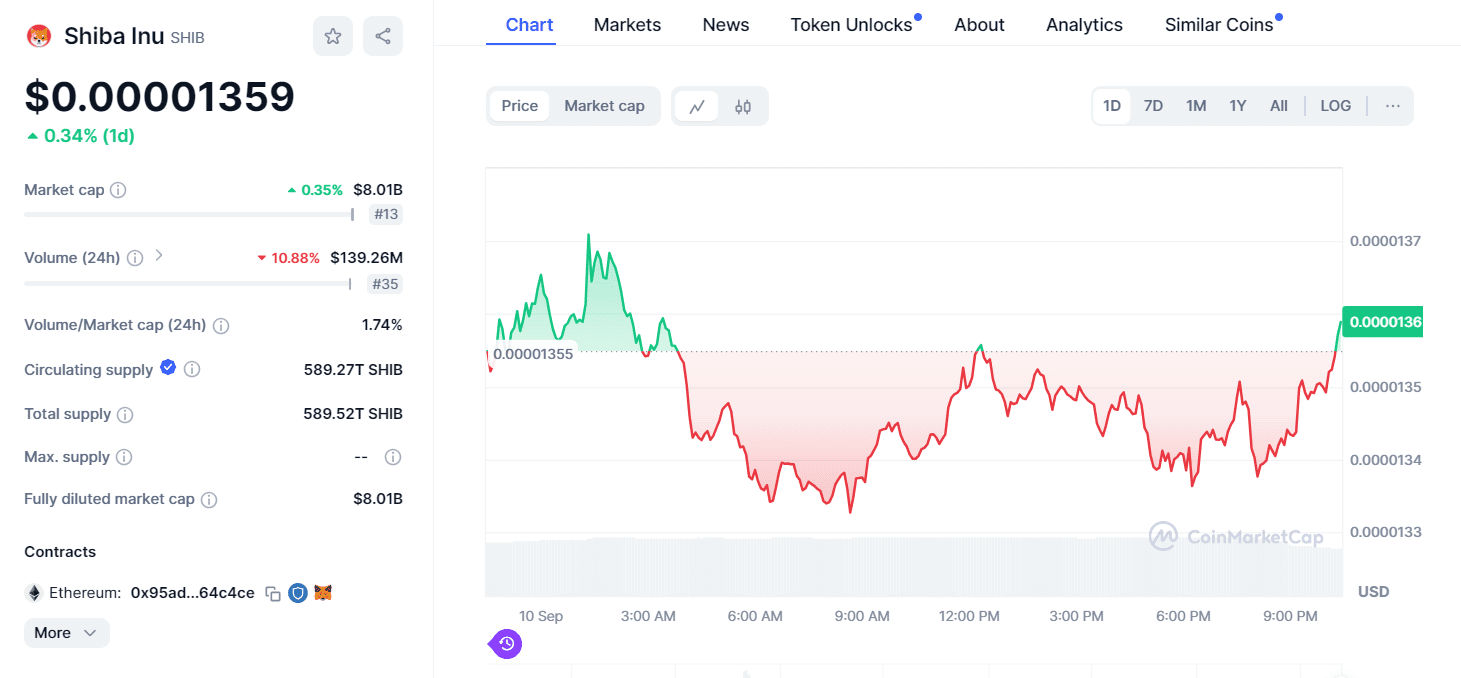This screenshot has height=678, width=1461.
Task: Open the blue audit shield icon
Action: 297,593
